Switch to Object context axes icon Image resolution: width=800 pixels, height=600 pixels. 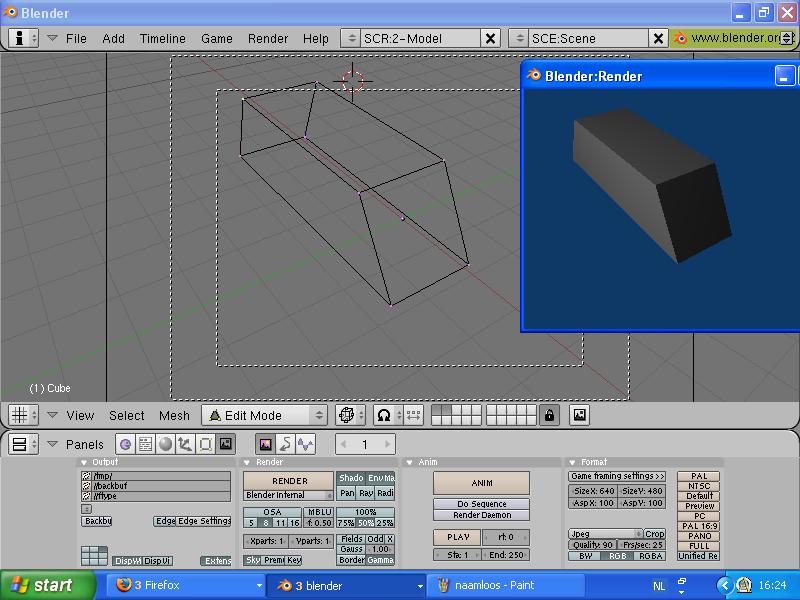(x=185, y=444)
